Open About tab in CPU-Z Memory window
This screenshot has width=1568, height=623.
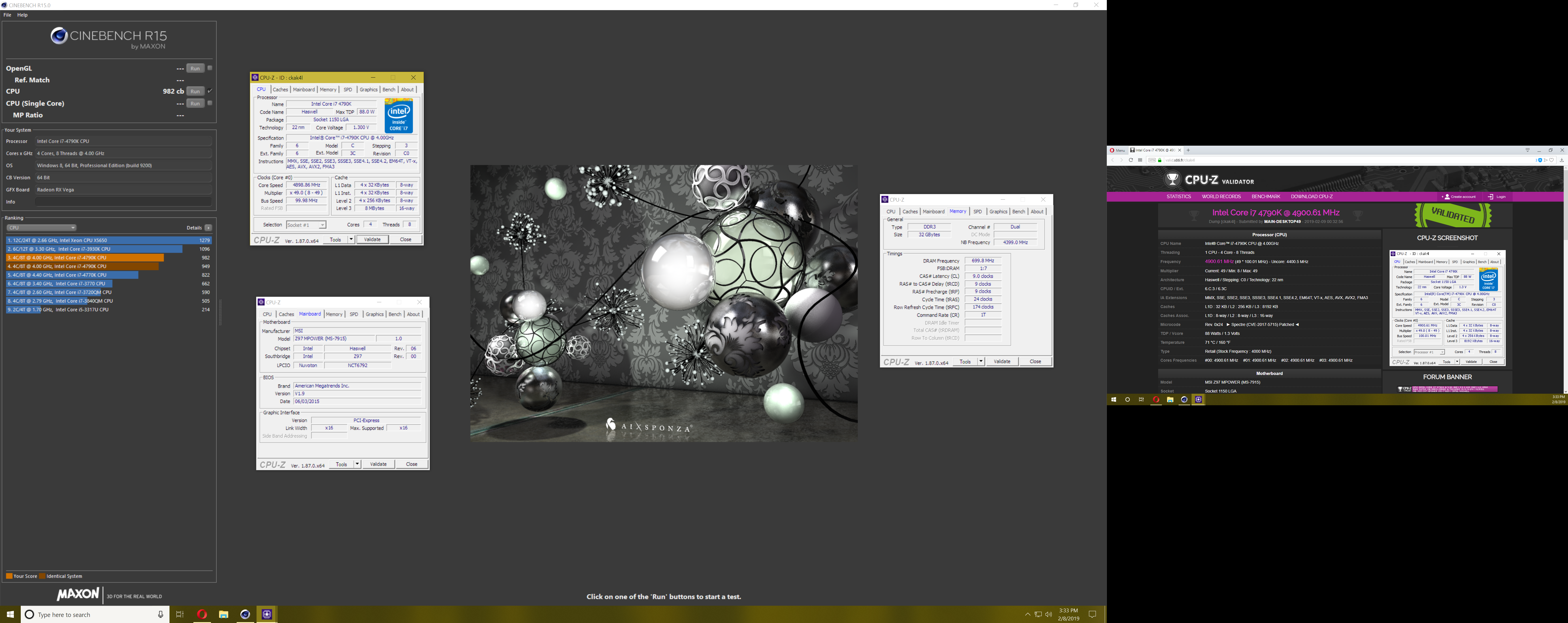point(1037,211)
